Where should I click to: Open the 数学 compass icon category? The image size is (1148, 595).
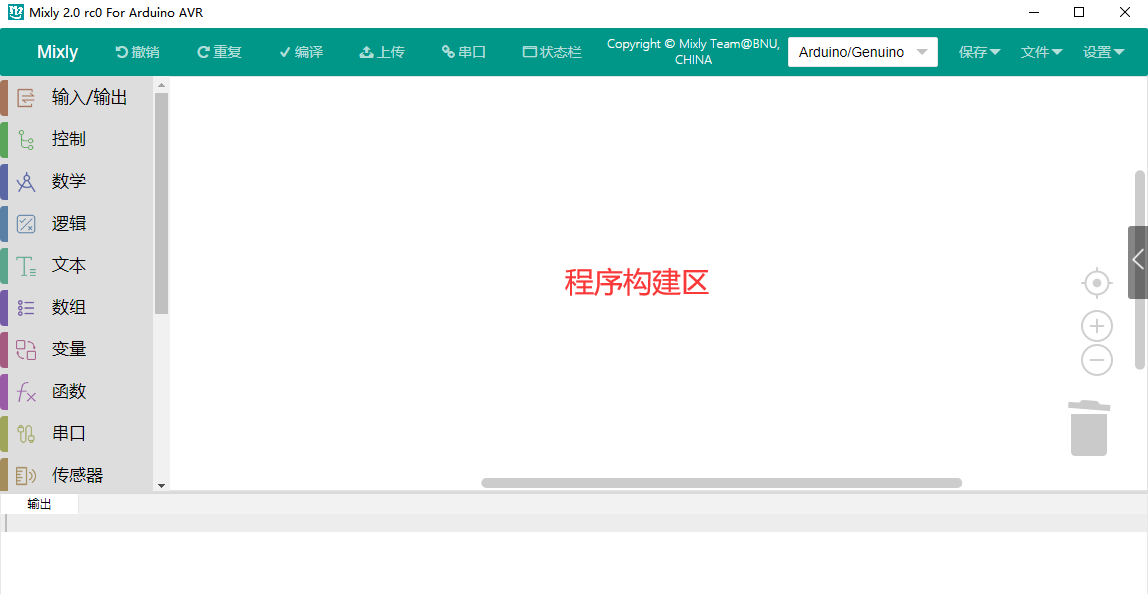pyautogui.click(x=26, y=182)
